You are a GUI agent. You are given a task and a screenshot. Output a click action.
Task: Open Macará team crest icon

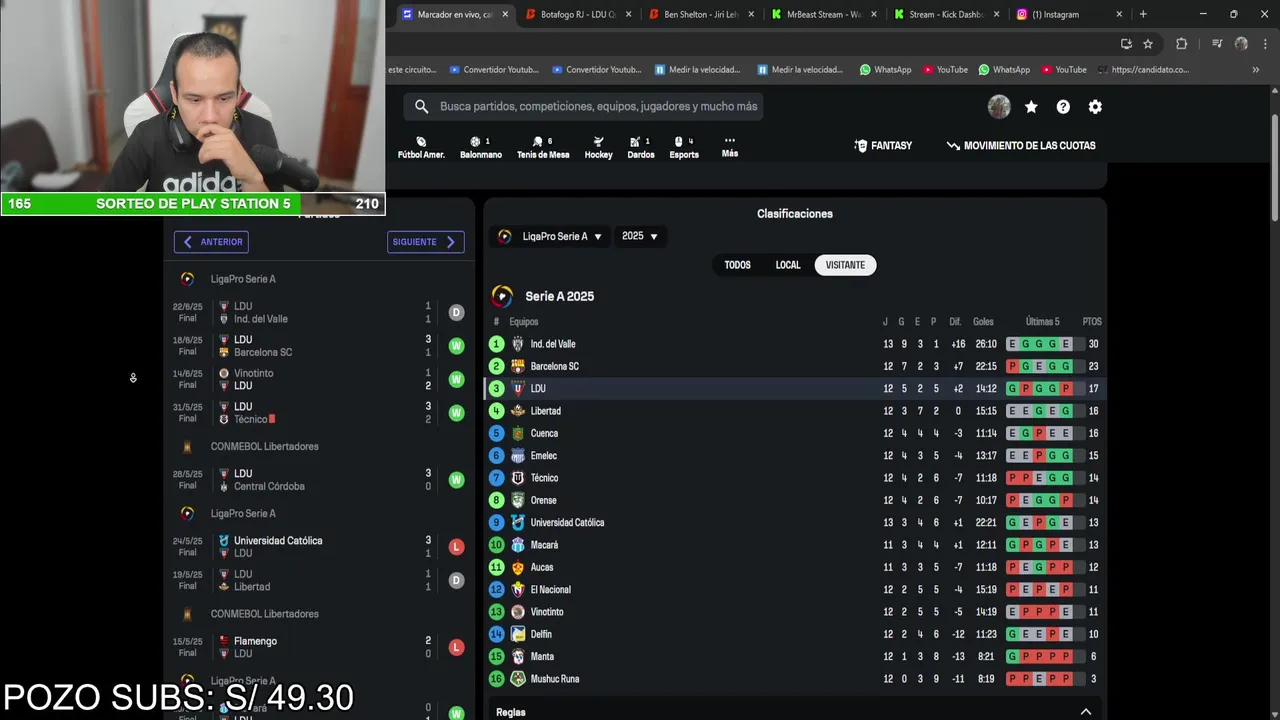(x=518, y=545)
